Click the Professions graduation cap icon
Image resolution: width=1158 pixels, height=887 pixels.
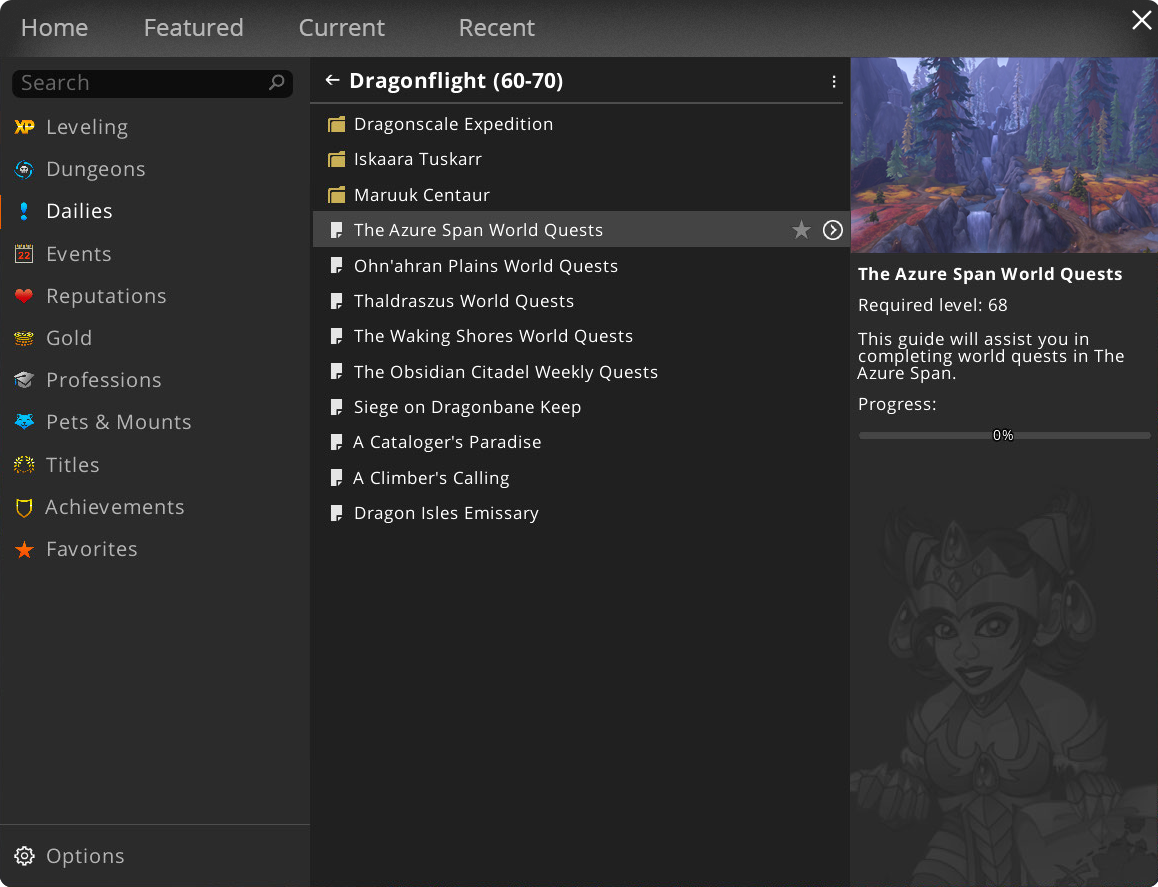click(x=24, y=380)
